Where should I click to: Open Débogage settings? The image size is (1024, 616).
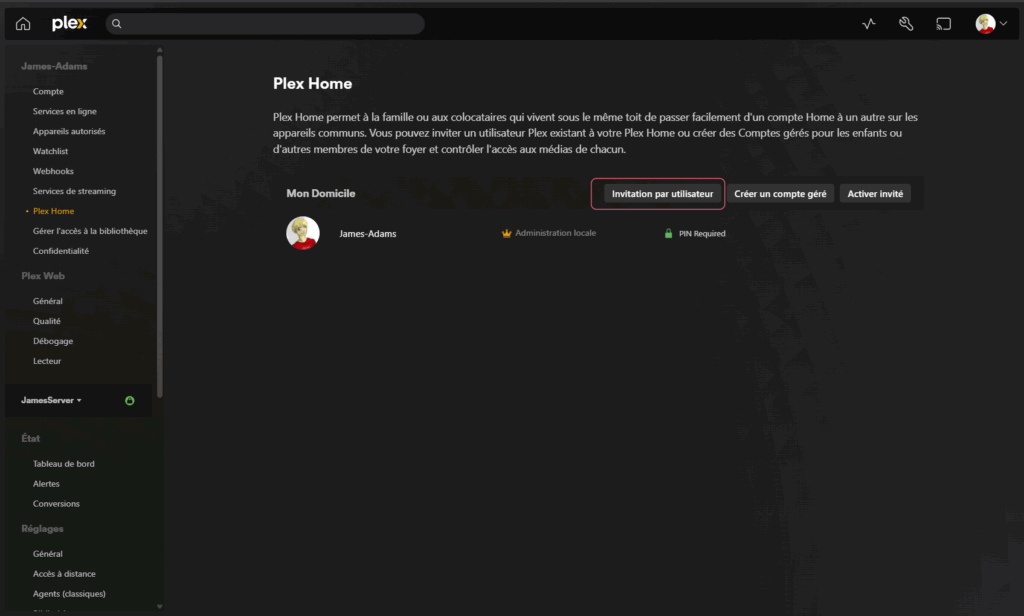coord(53,341)
